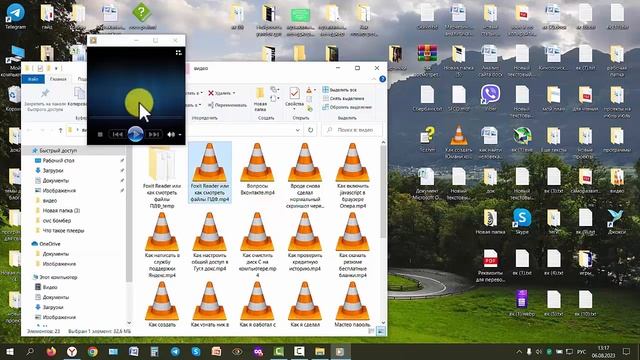Refresh the Explorer folder view
The width and height of the screenshot is (640, 360).
tap(311, 130)
